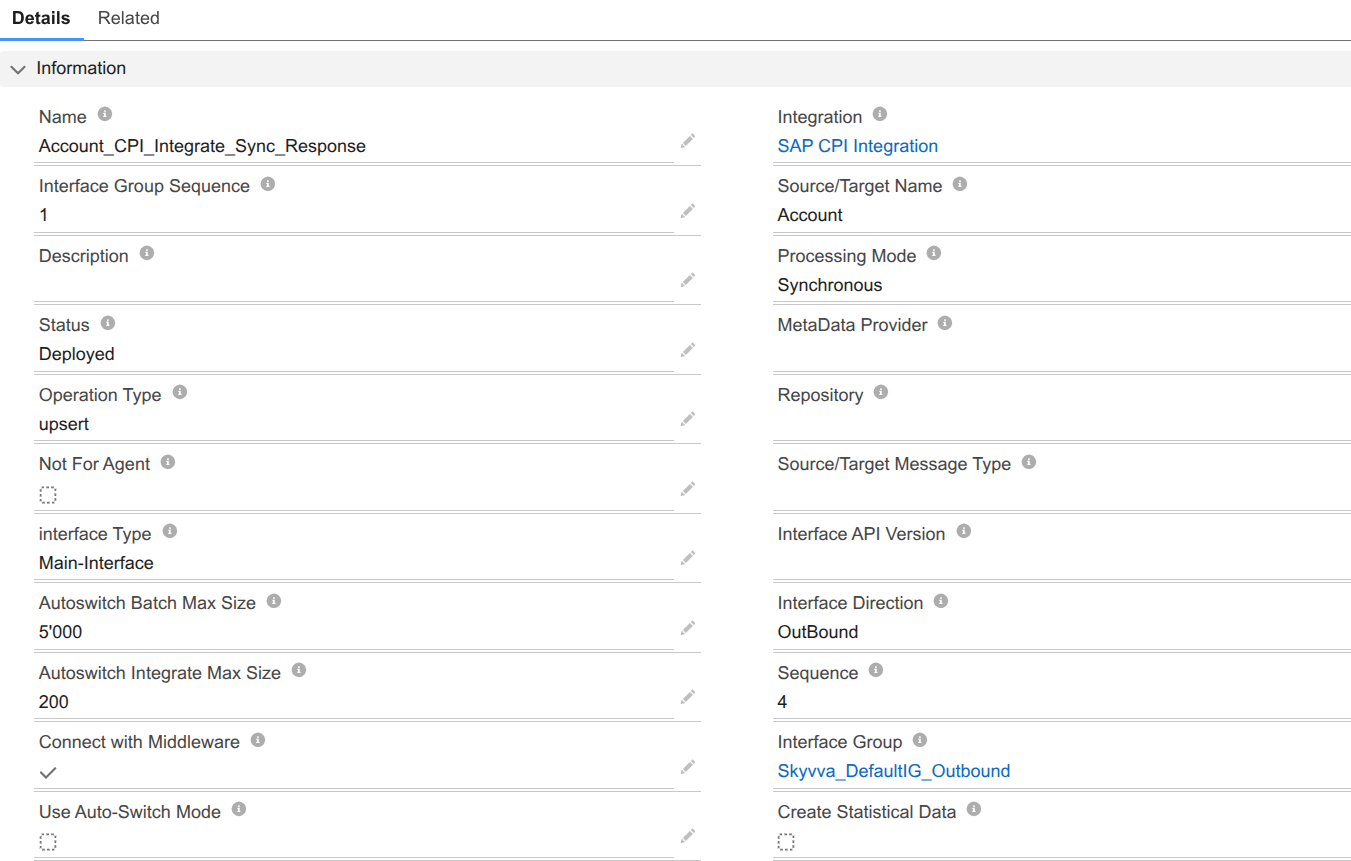Screen dimensions: 1351x861
Task: Open Skyvva_DefaultIG_Outbound interface group link
Action: coord(894,771)
